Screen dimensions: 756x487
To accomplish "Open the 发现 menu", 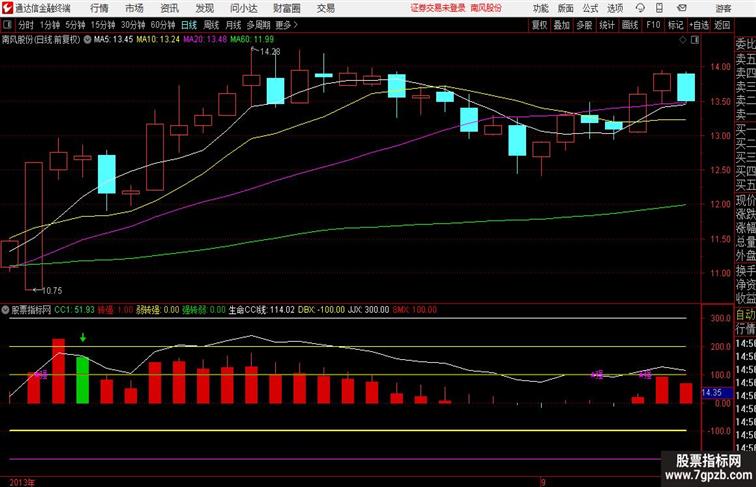I will pyautogui.click(x=204, y=8).
